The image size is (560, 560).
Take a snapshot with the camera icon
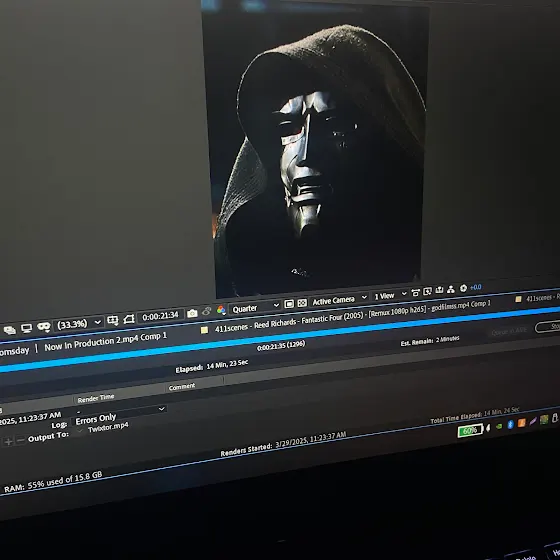[x=192, y=313]
